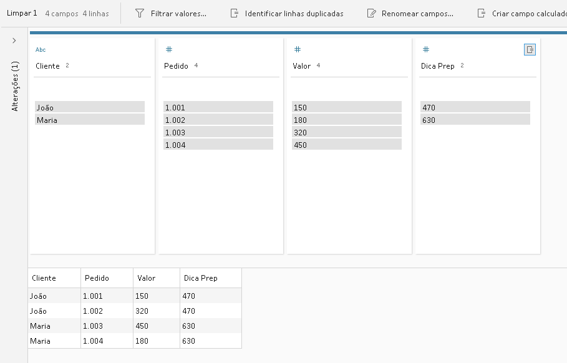Click the Limpar 1 step name
Screen dimensions: 567x363
coord(22,13)
